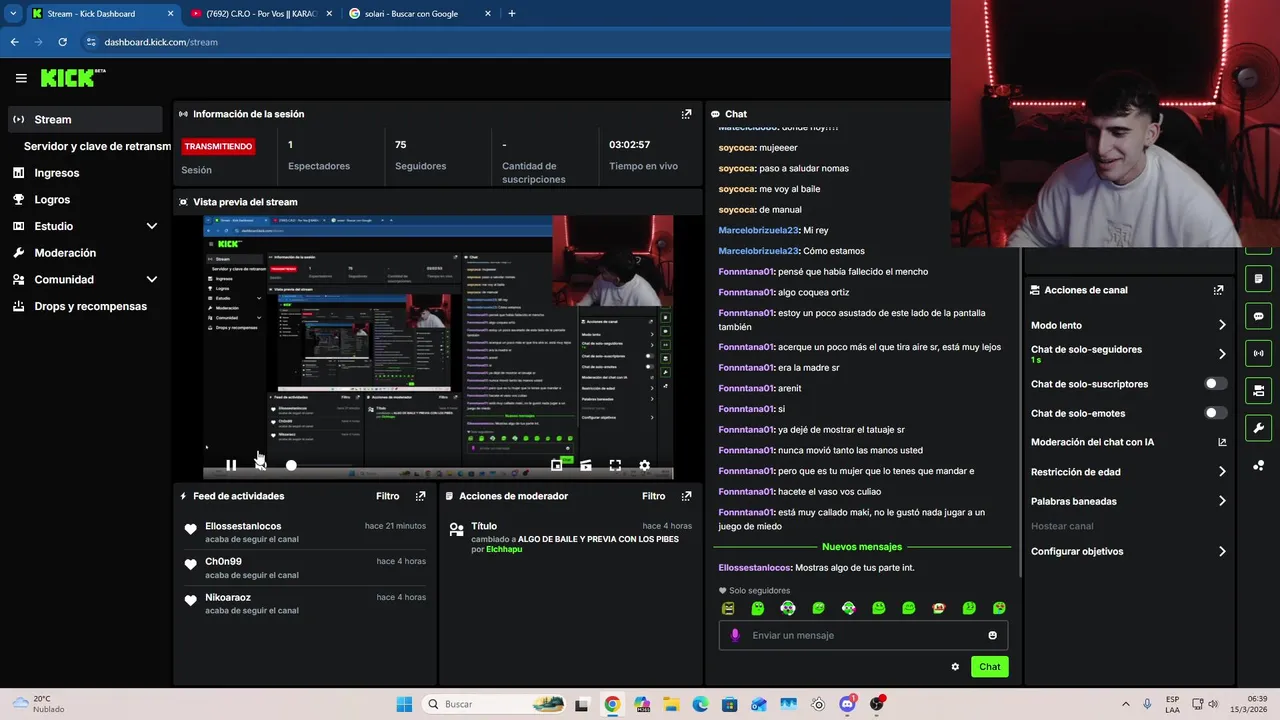The height and width of the screenshot is (720, 1280).
Task: Insert the angry yellow face emote
Action: pos(728,608)
